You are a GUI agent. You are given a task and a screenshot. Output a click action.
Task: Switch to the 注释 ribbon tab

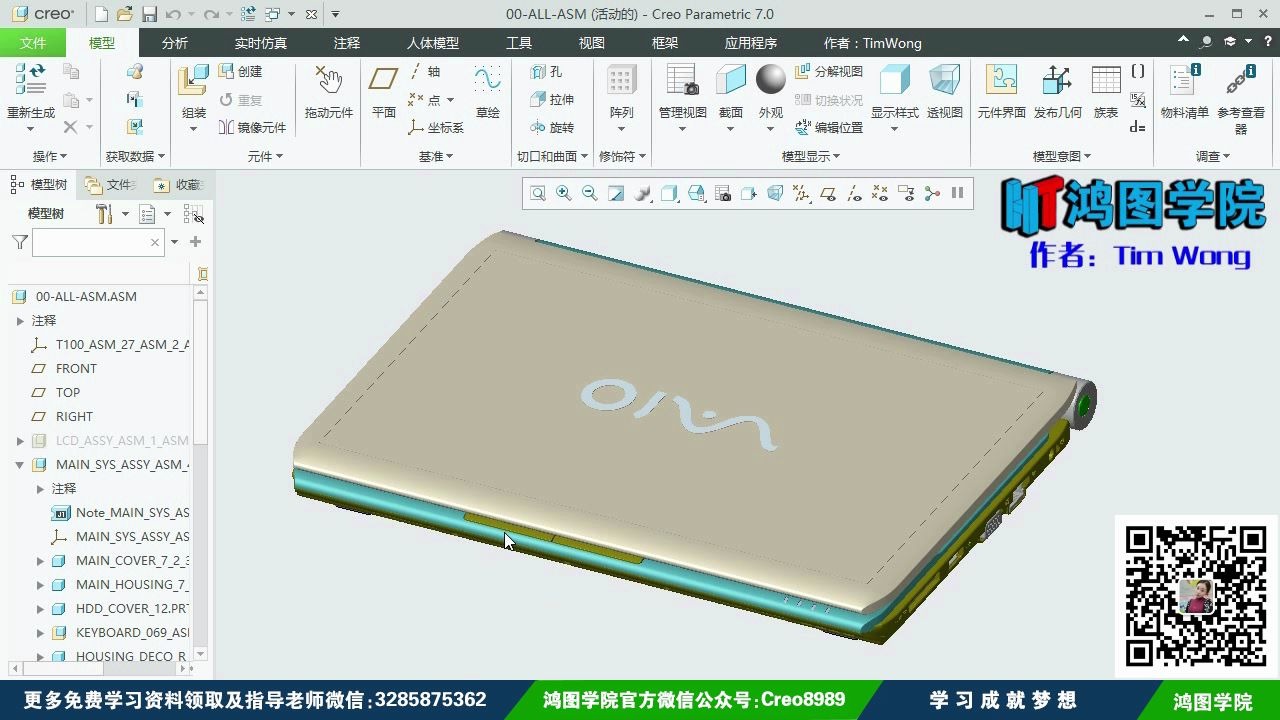pos(347,43)
